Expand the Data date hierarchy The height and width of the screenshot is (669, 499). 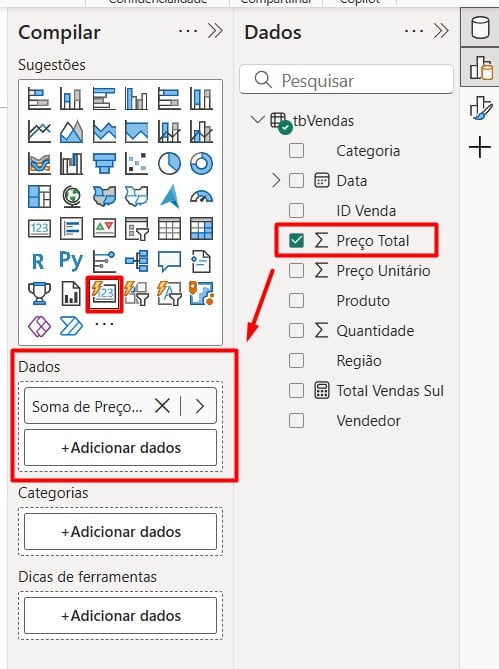[x=276, y=180]
